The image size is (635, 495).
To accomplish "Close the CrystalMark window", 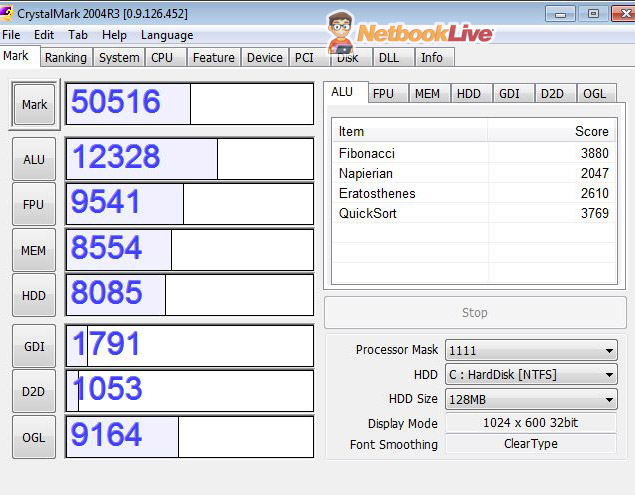I will tap(624, 14).
